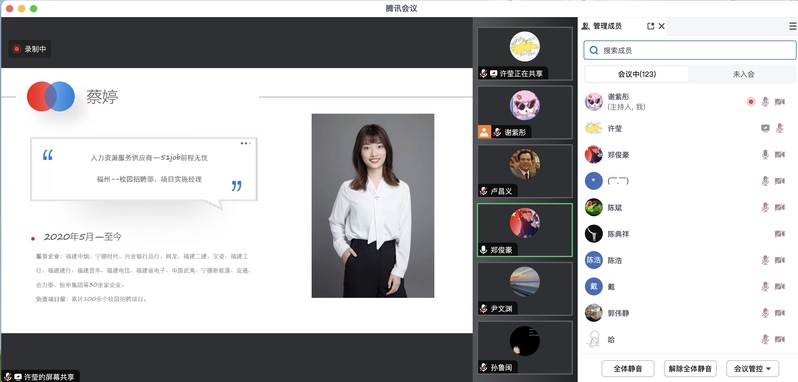Select the 会议中(123) tab

637,74
